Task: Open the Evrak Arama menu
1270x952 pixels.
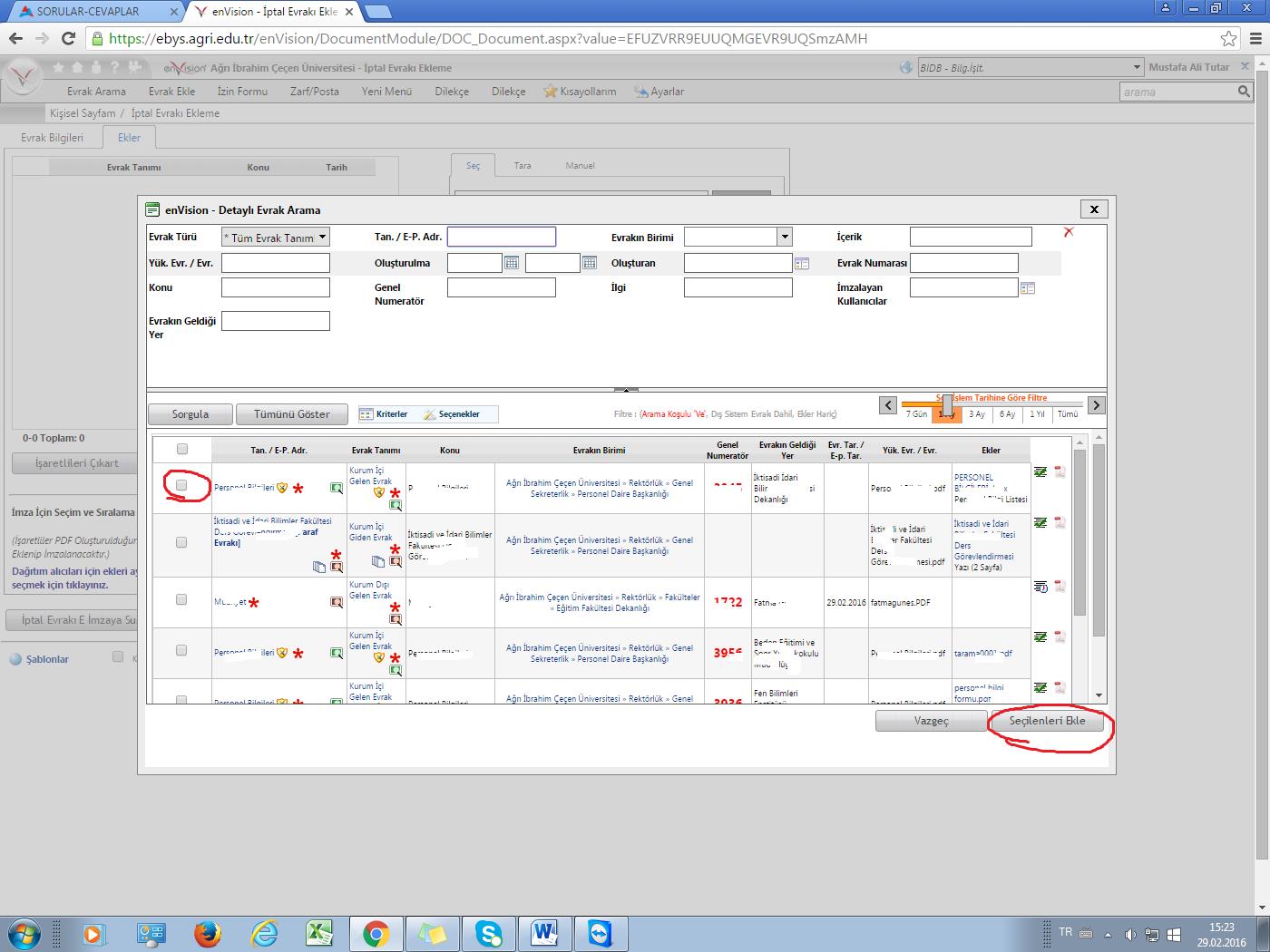Action: point(96,92)
